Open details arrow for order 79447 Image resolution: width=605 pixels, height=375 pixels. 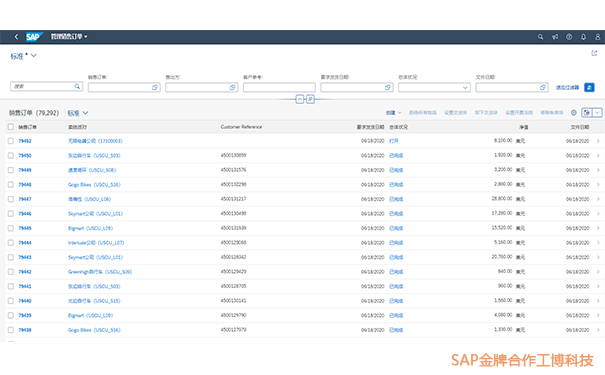coord(598,199)
